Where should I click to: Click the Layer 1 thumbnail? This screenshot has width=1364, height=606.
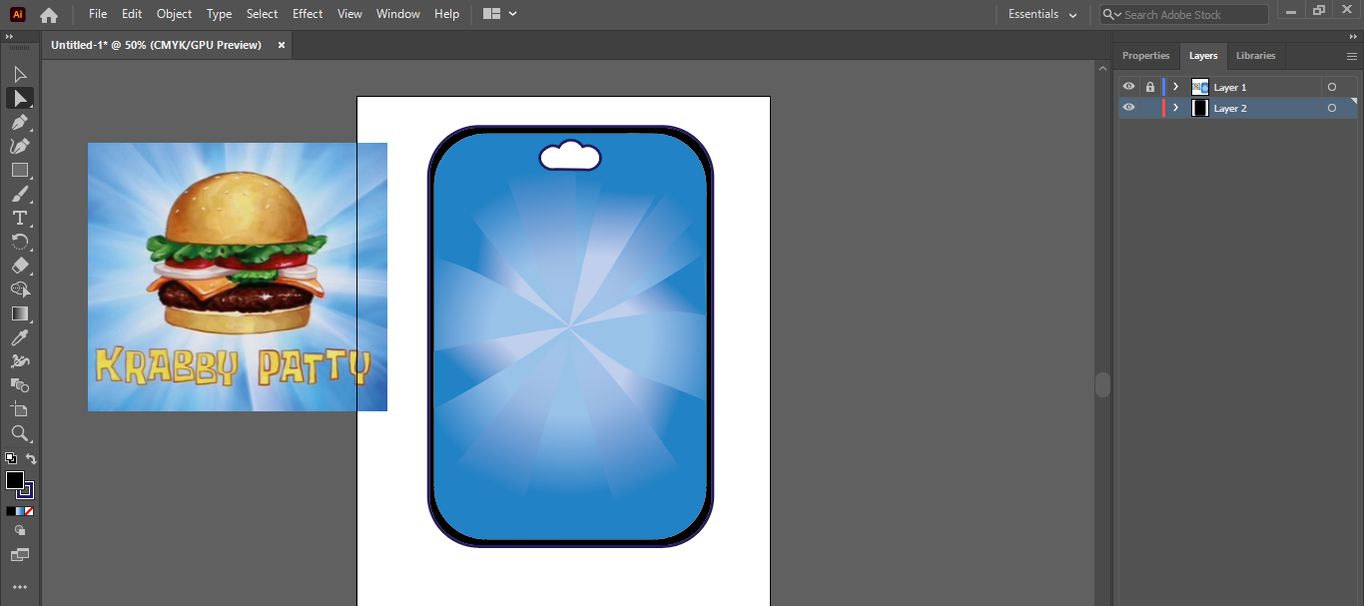1200,87
